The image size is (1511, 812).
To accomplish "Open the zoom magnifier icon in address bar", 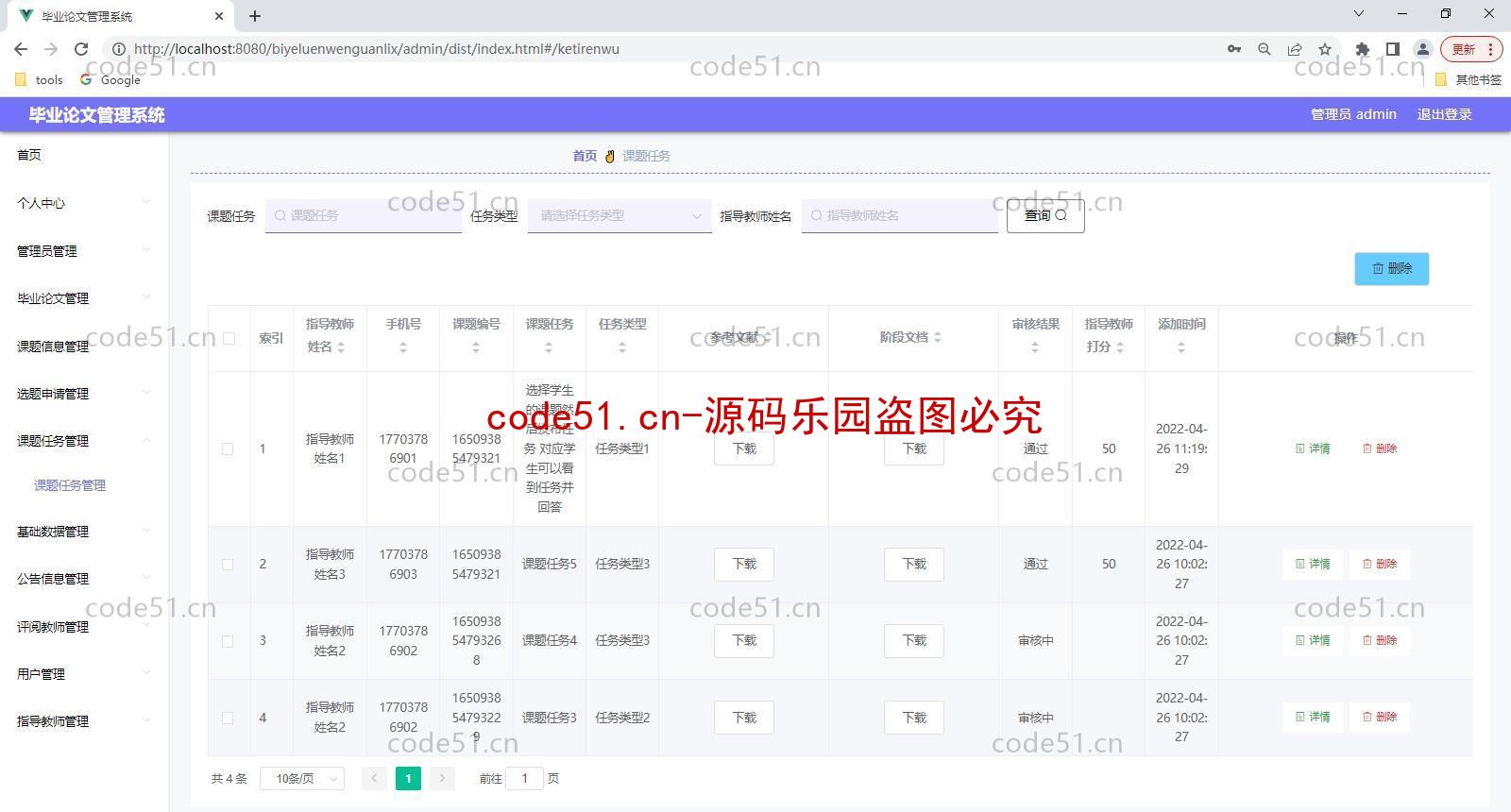I will tap(1265, 49).
